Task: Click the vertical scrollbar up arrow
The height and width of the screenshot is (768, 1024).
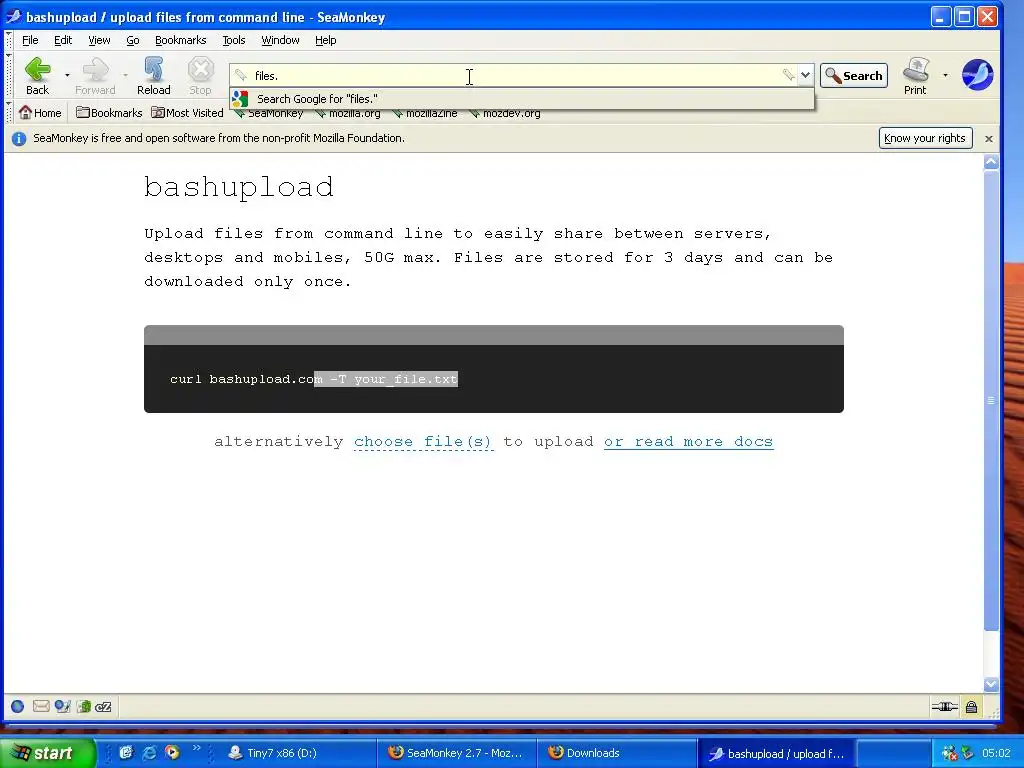Action: pyautogui.click(x=991, y=162)
